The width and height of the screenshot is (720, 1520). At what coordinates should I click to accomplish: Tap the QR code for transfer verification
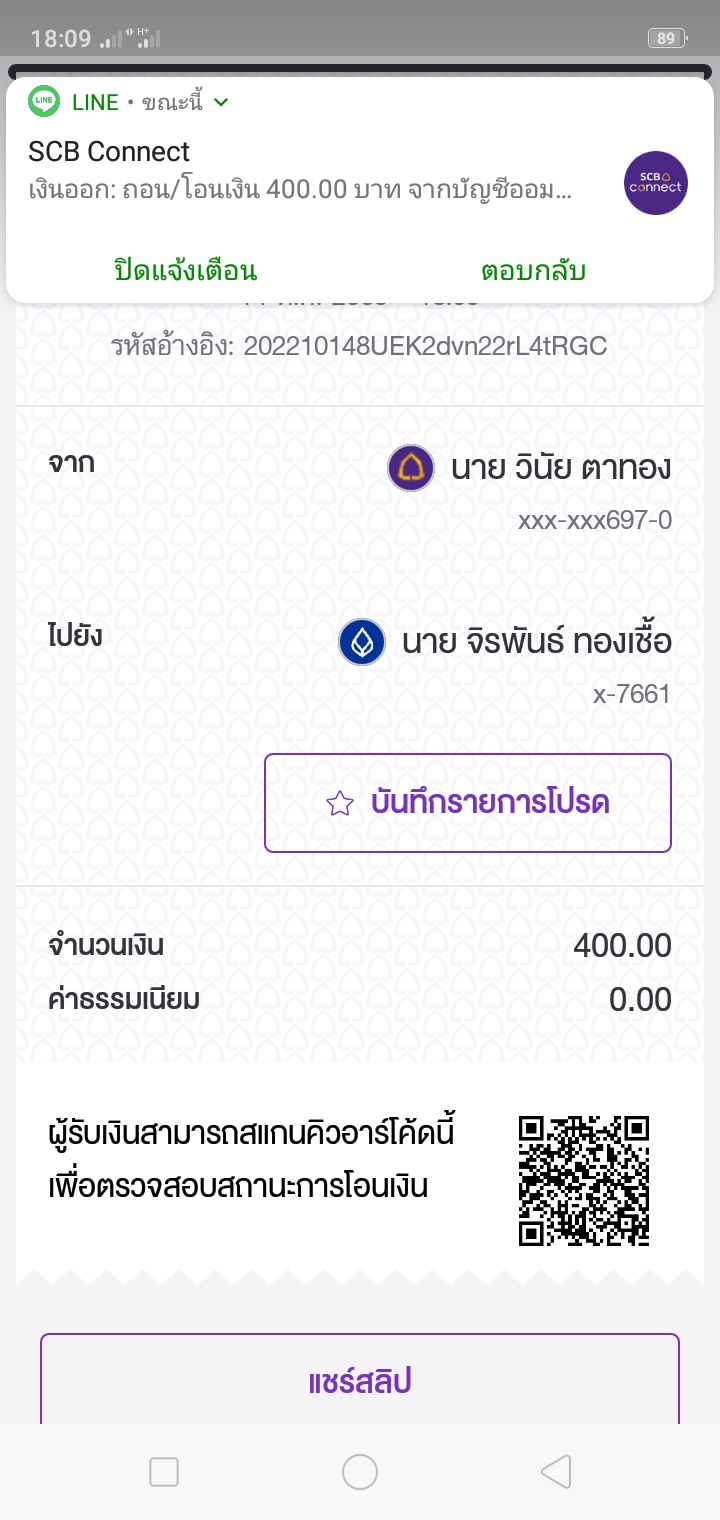584,1181
